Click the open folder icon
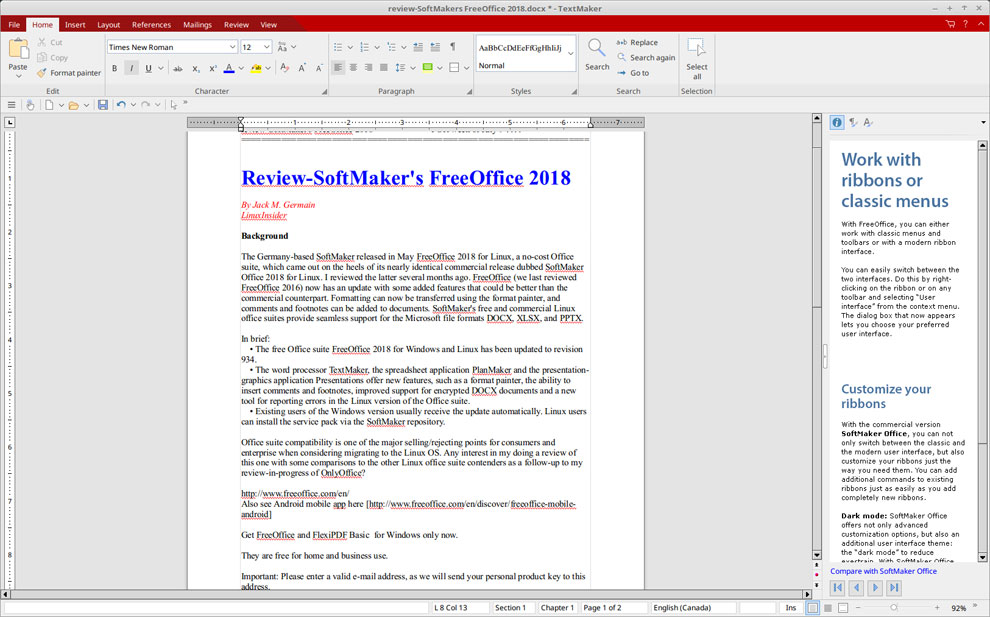Screen dimensions: 990x617 74,105
